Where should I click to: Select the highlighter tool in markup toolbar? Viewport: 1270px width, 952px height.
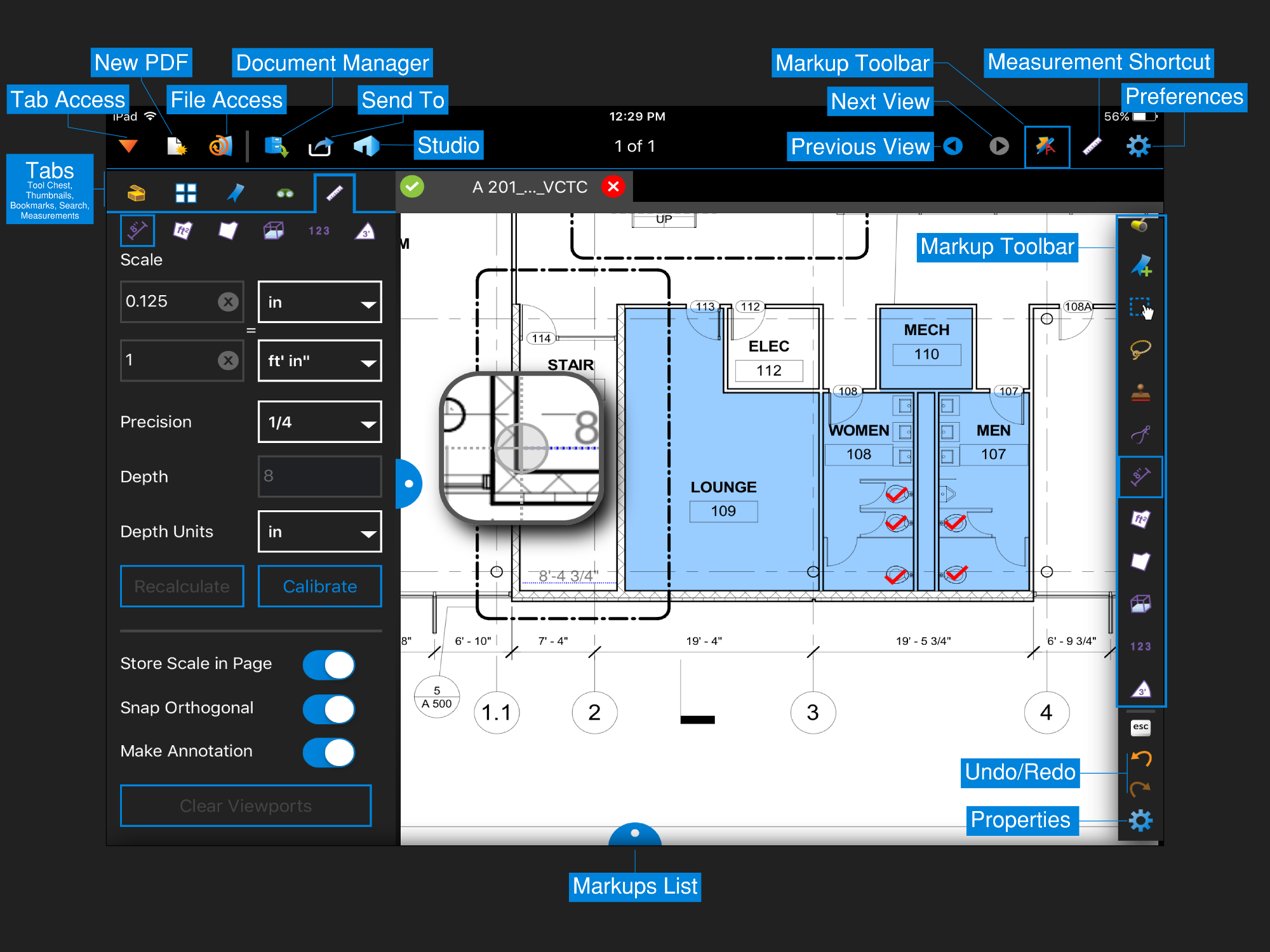1140,228
